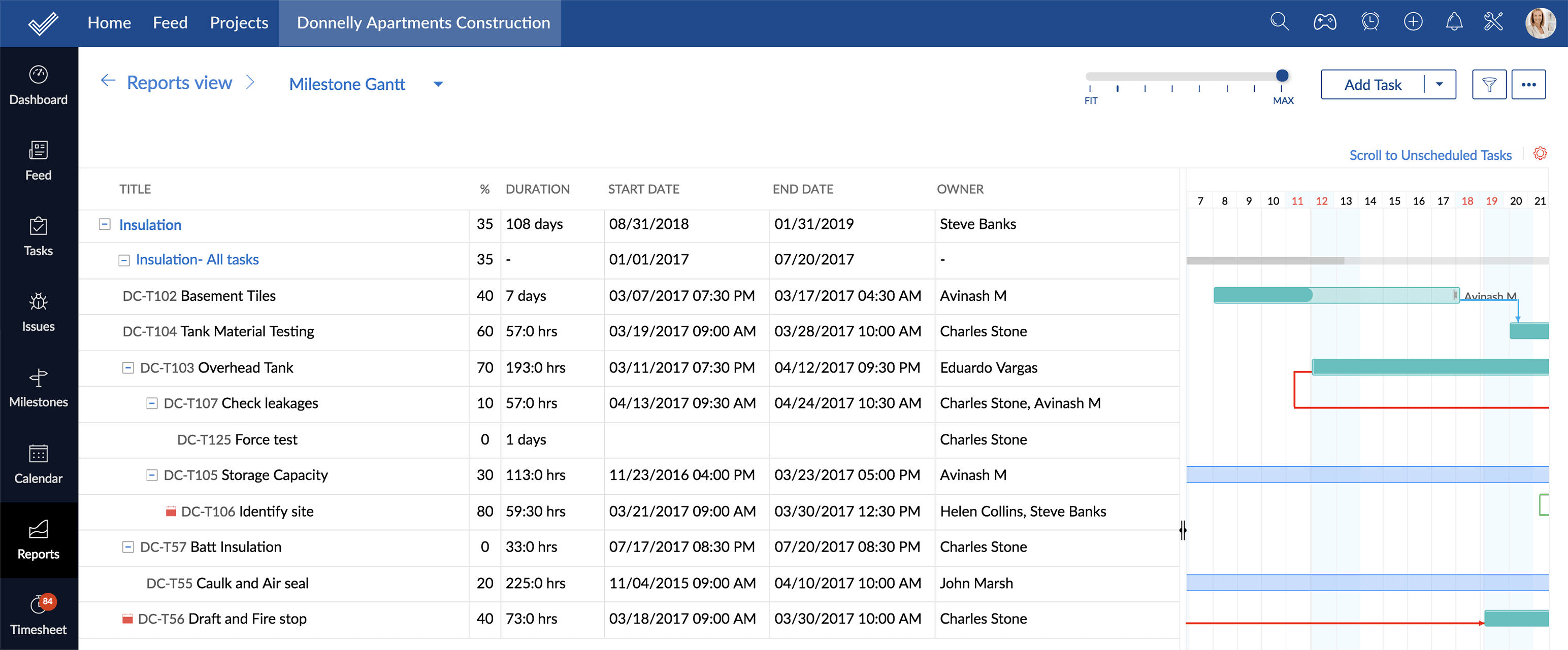Click the filter funnel button
The width and height of the screenshot is (1568, 650).
coord(1488,85)
